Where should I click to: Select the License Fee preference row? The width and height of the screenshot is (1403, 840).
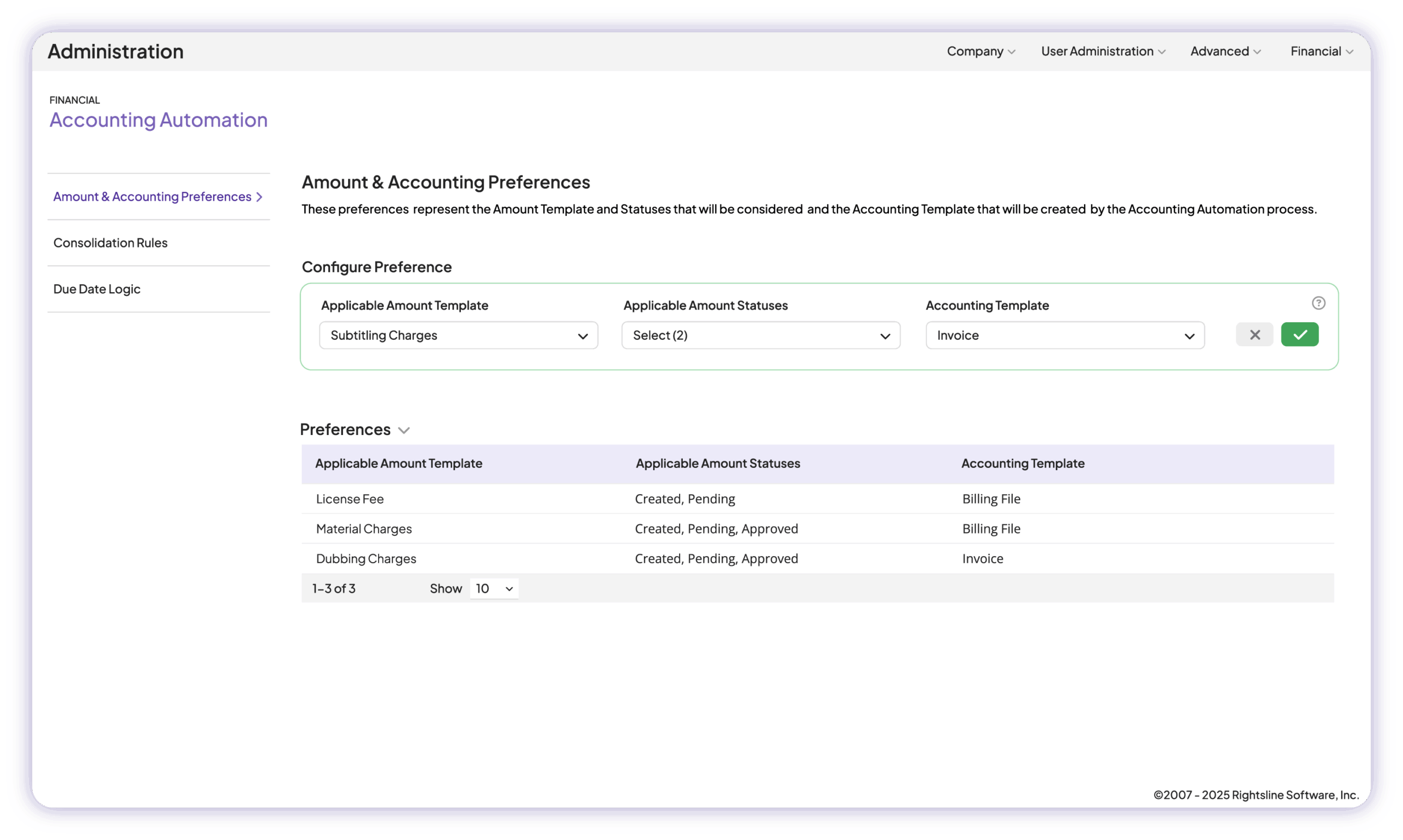350,499
